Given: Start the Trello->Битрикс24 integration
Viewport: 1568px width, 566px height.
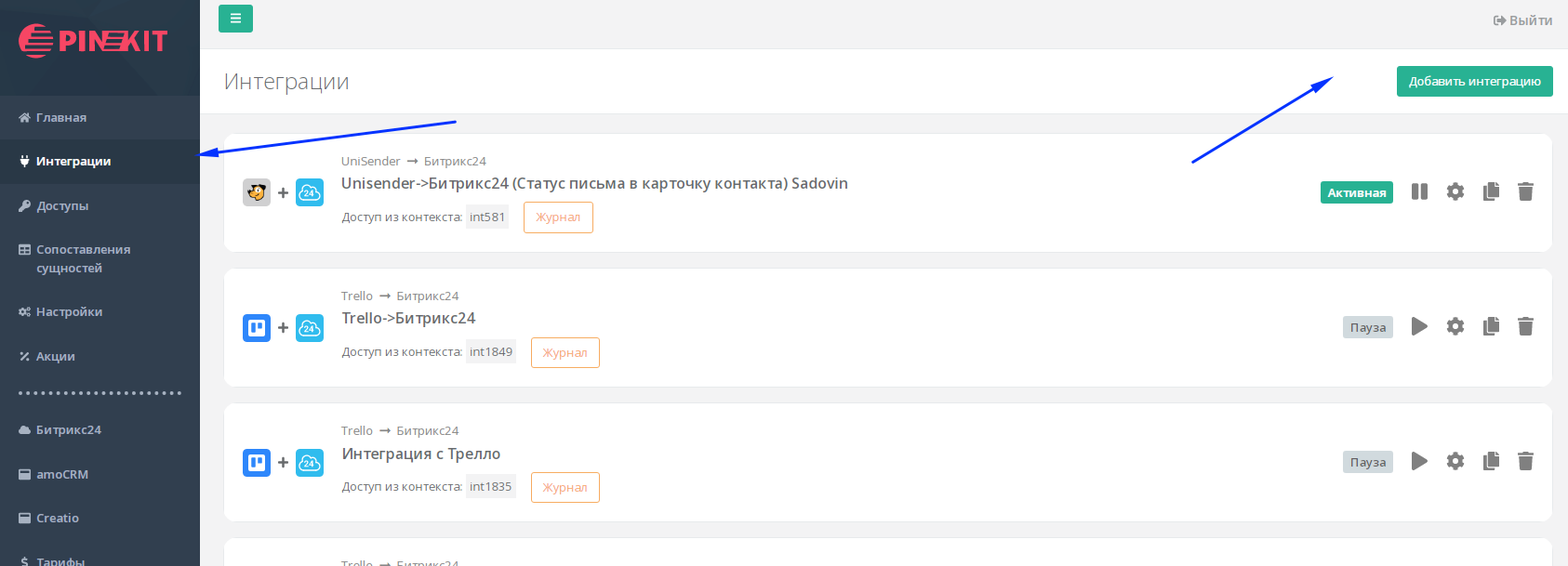Looking at the screenshot, I should pos(1419,326).
